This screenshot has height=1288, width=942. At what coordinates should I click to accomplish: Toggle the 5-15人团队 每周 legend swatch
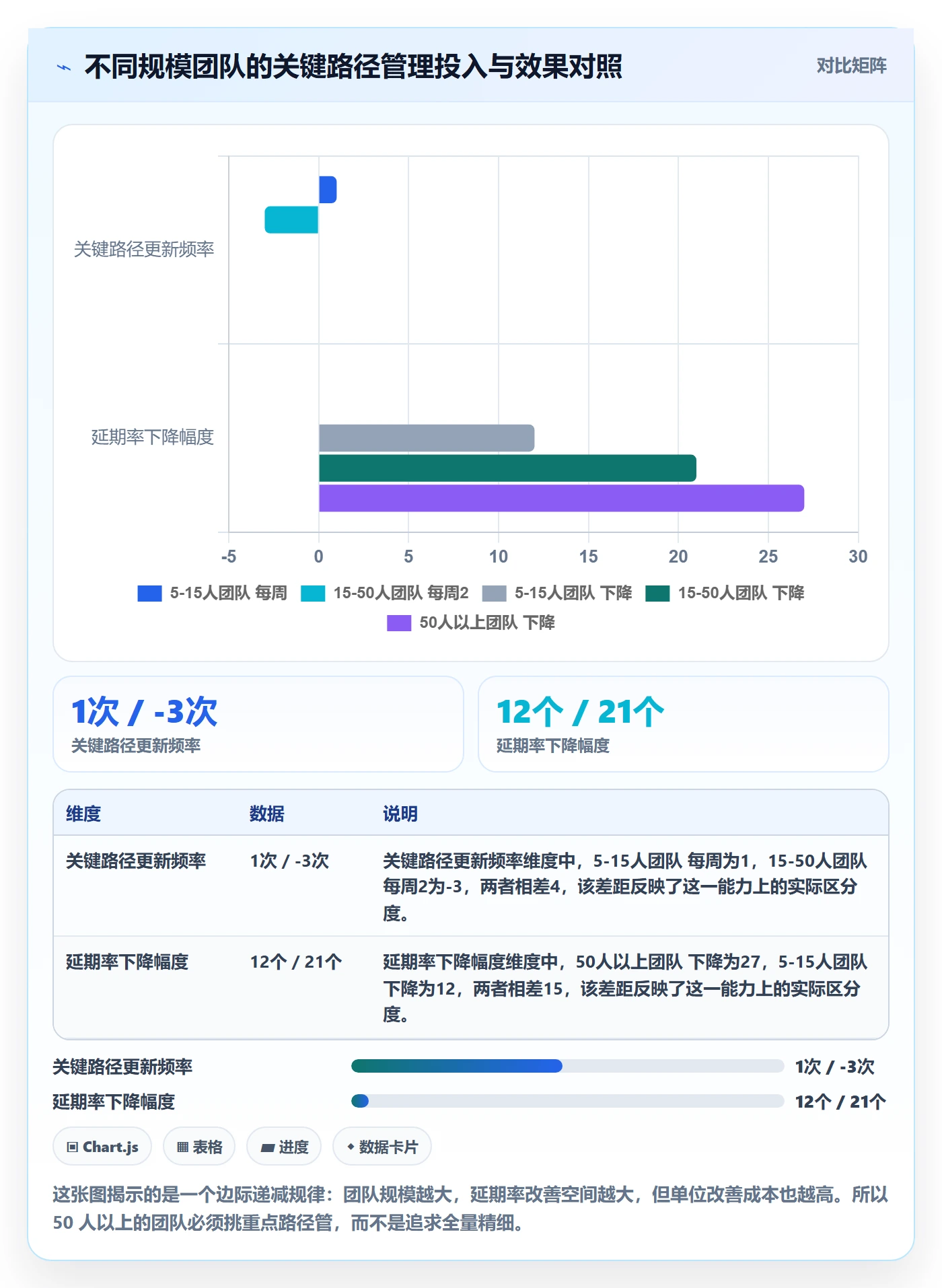(x=149, y=593)
